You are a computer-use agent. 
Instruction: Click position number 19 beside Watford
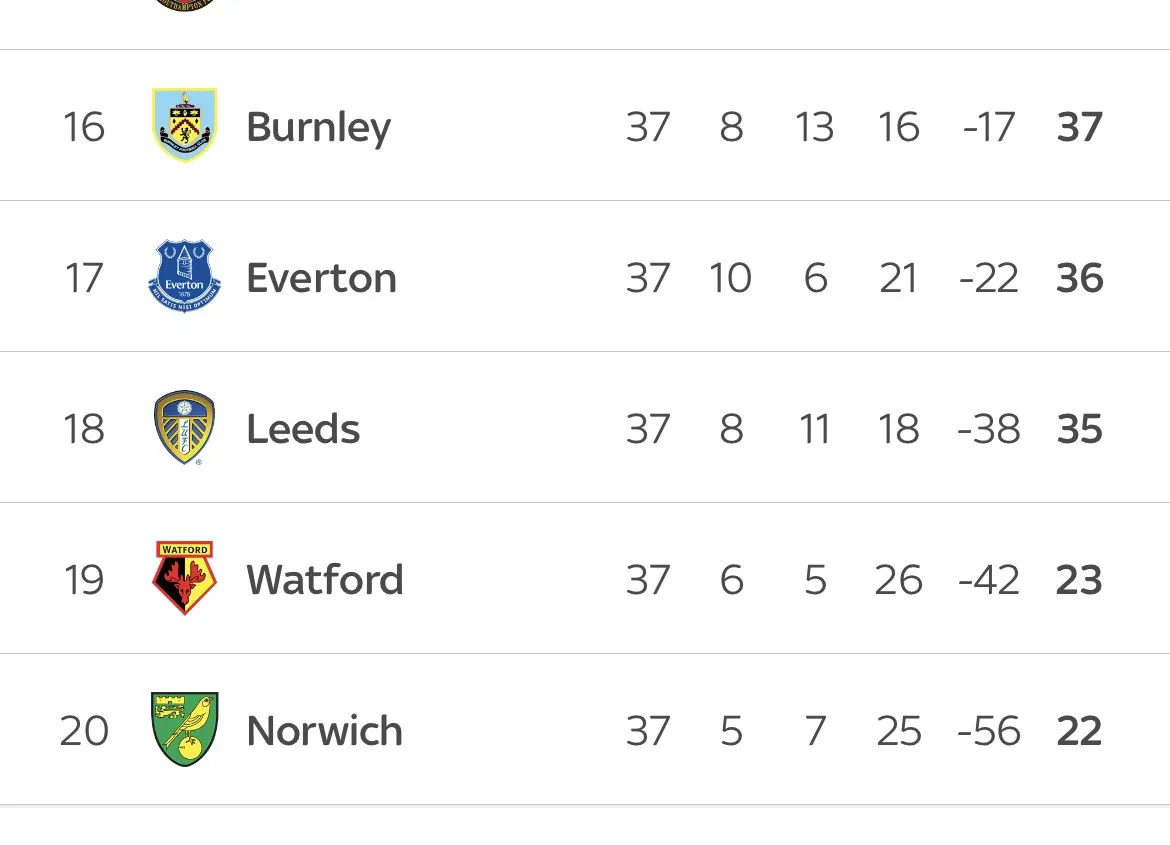(83, 580)
